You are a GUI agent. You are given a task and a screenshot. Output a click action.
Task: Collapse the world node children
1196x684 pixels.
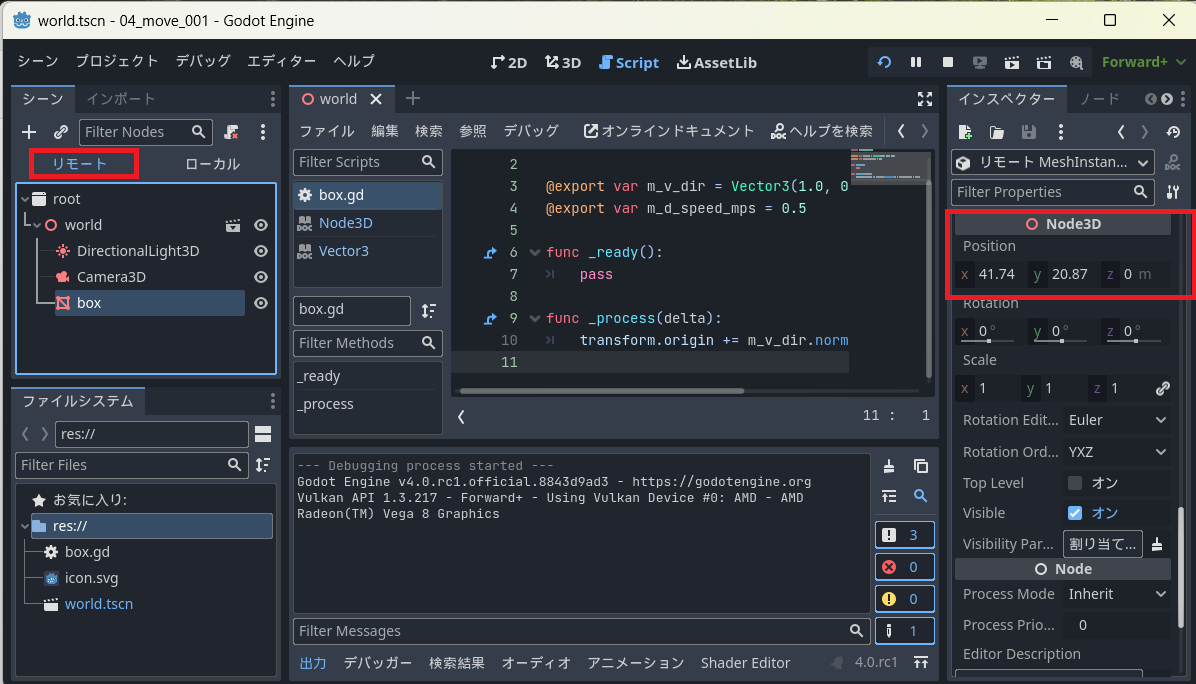point(37,225)
